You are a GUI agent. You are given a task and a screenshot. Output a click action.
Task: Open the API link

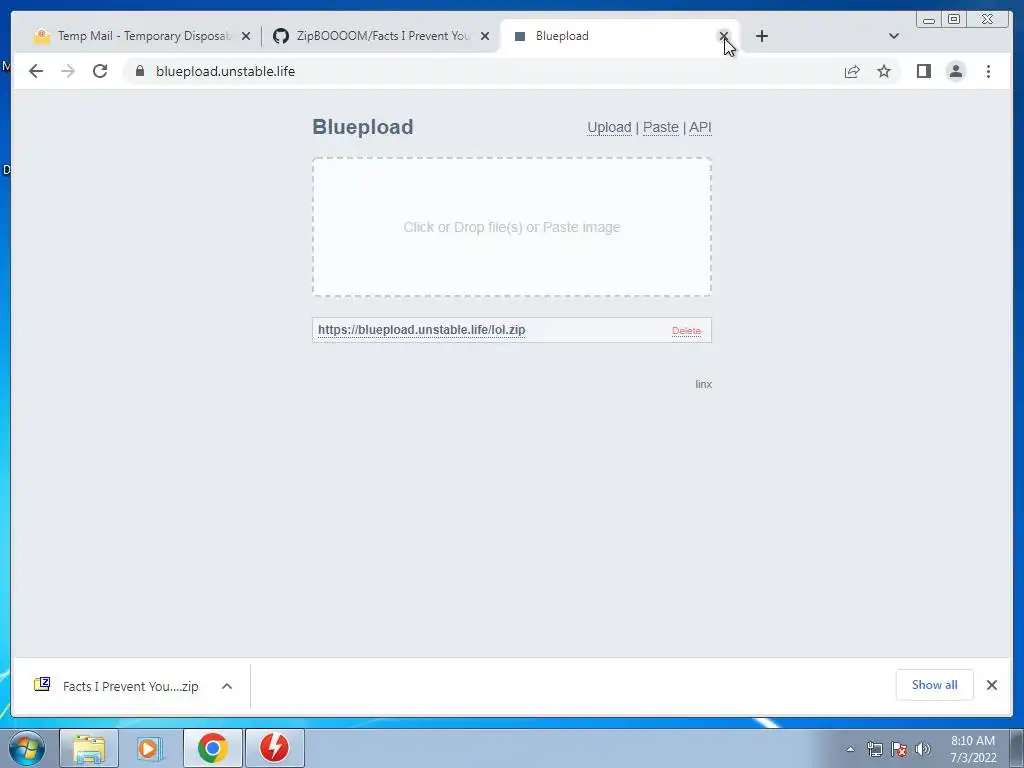tap(700, 127)
